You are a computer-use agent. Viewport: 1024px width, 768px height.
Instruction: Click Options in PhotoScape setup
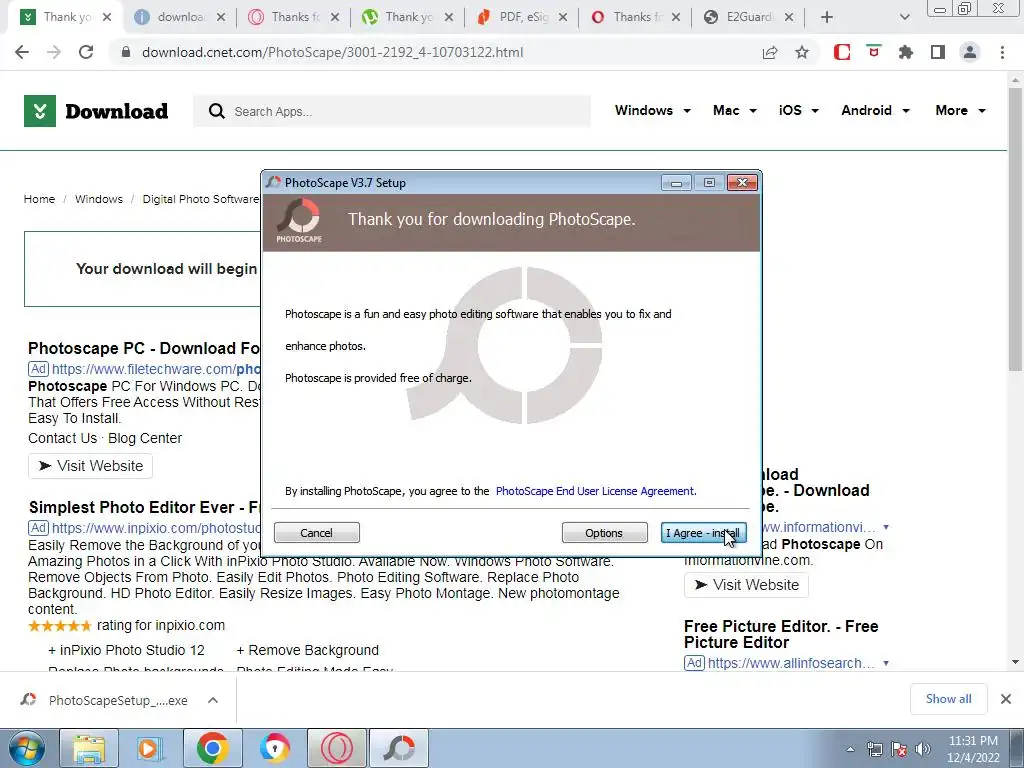[x=604, y=533]
